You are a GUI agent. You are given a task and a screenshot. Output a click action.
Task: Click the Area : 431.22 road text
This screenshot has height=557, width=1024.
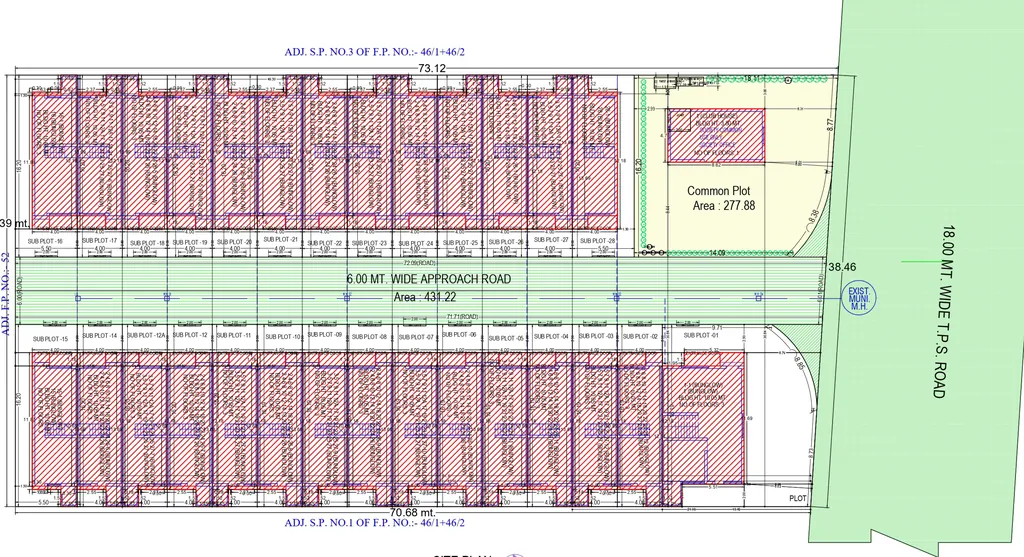[424, 296]
